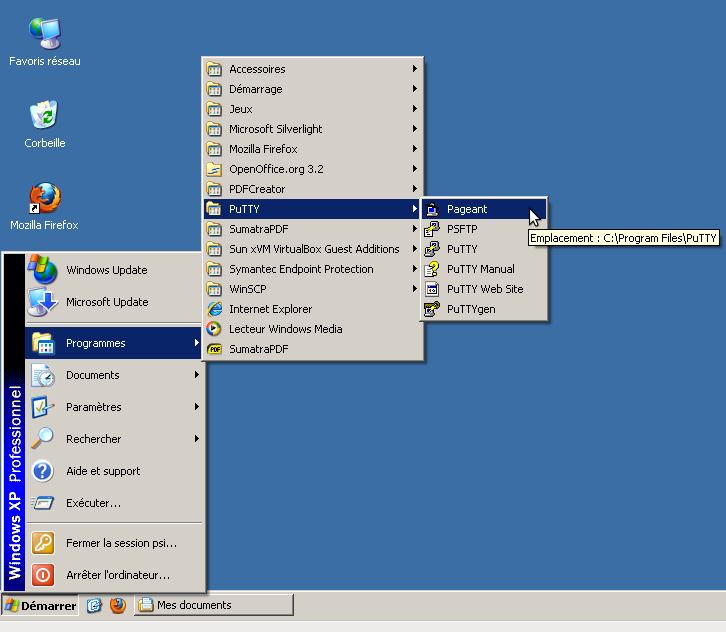726x632 pixels.
Task: Click the Aide et support question icon
Action: pos(43,471)
